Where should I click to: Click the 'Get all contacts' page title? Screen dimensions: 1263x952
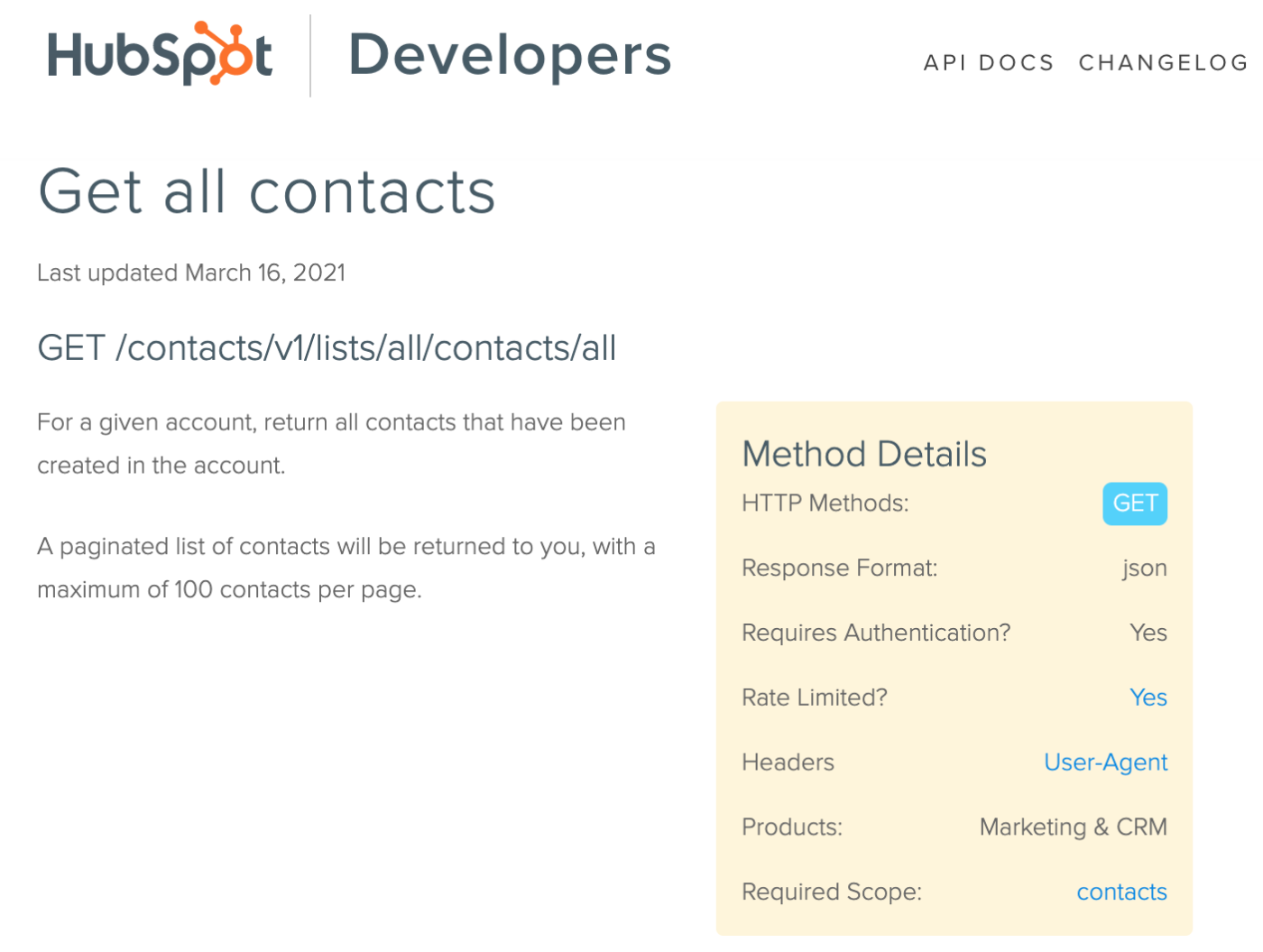pyautogui.click(x=266, y=190)
